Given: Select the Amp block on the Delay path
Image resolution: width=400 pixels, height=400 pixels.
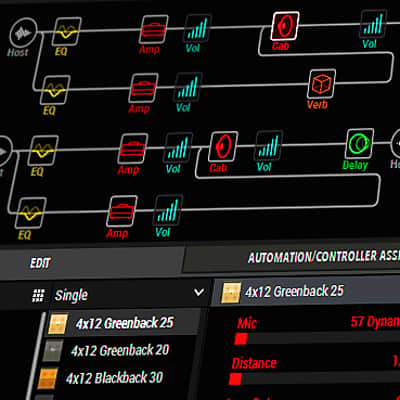Looking at the screenshot, I should click(x=133, y=149).
